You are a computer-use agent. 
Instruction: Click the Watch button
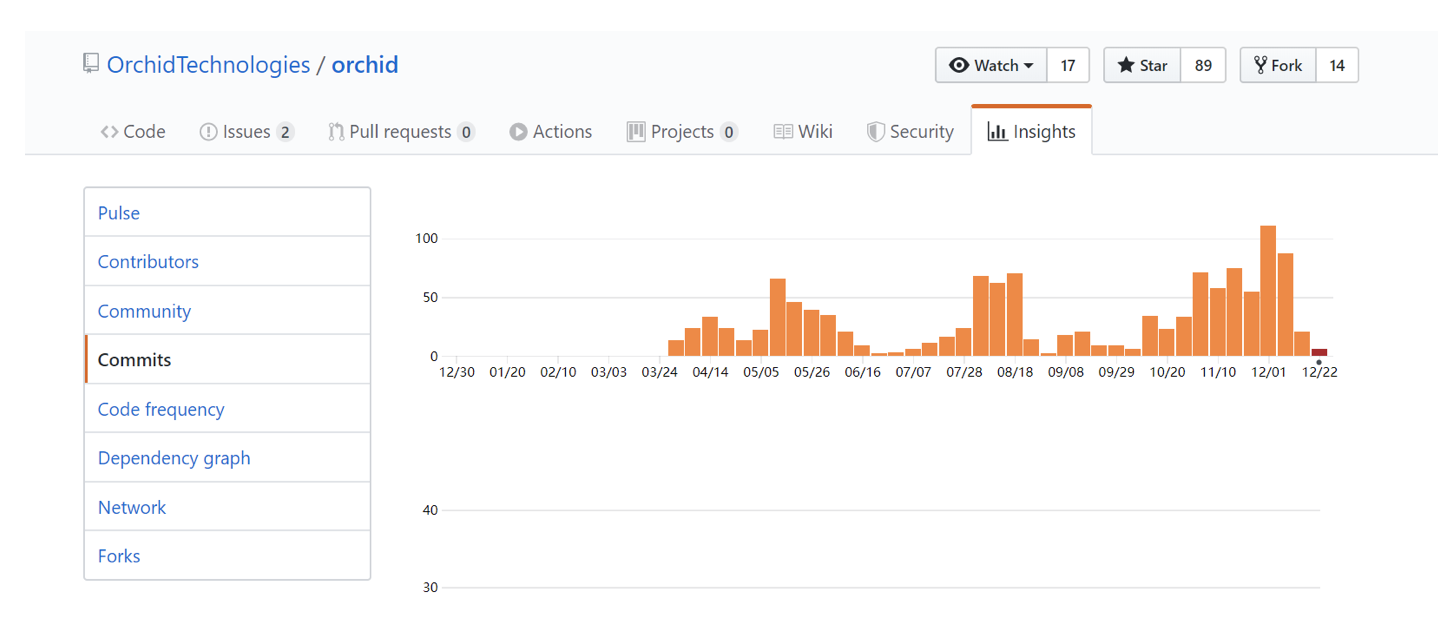[991, 65]
